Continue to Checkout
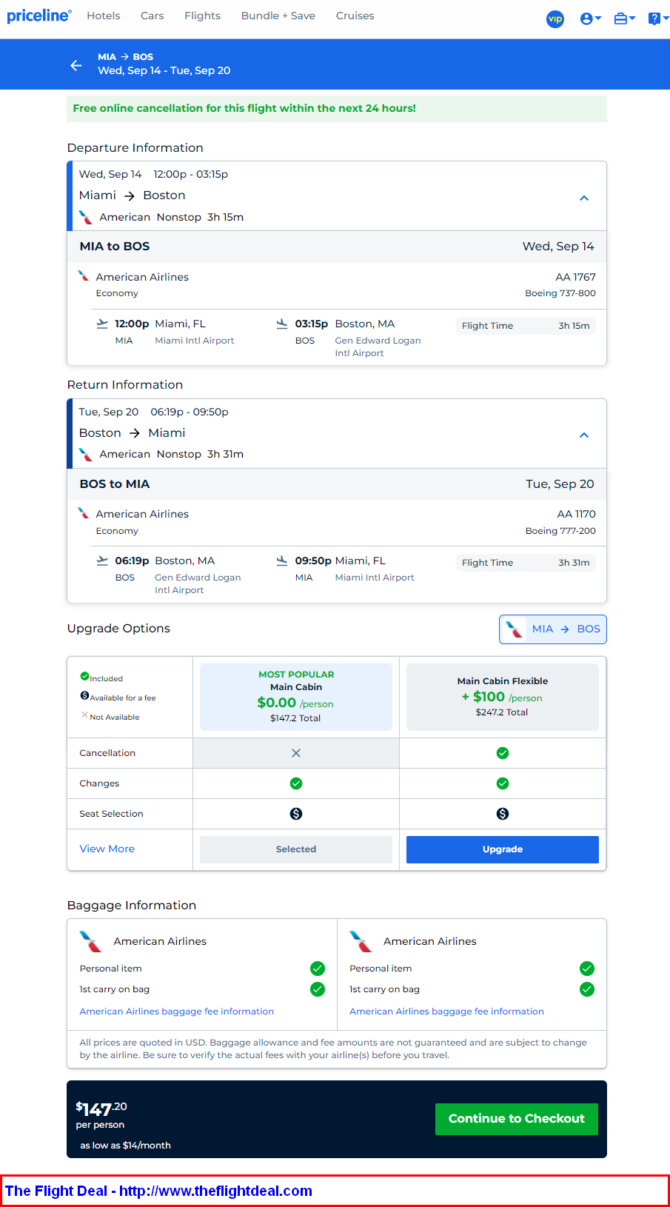670x1207 pixels. pos(516,1119)
